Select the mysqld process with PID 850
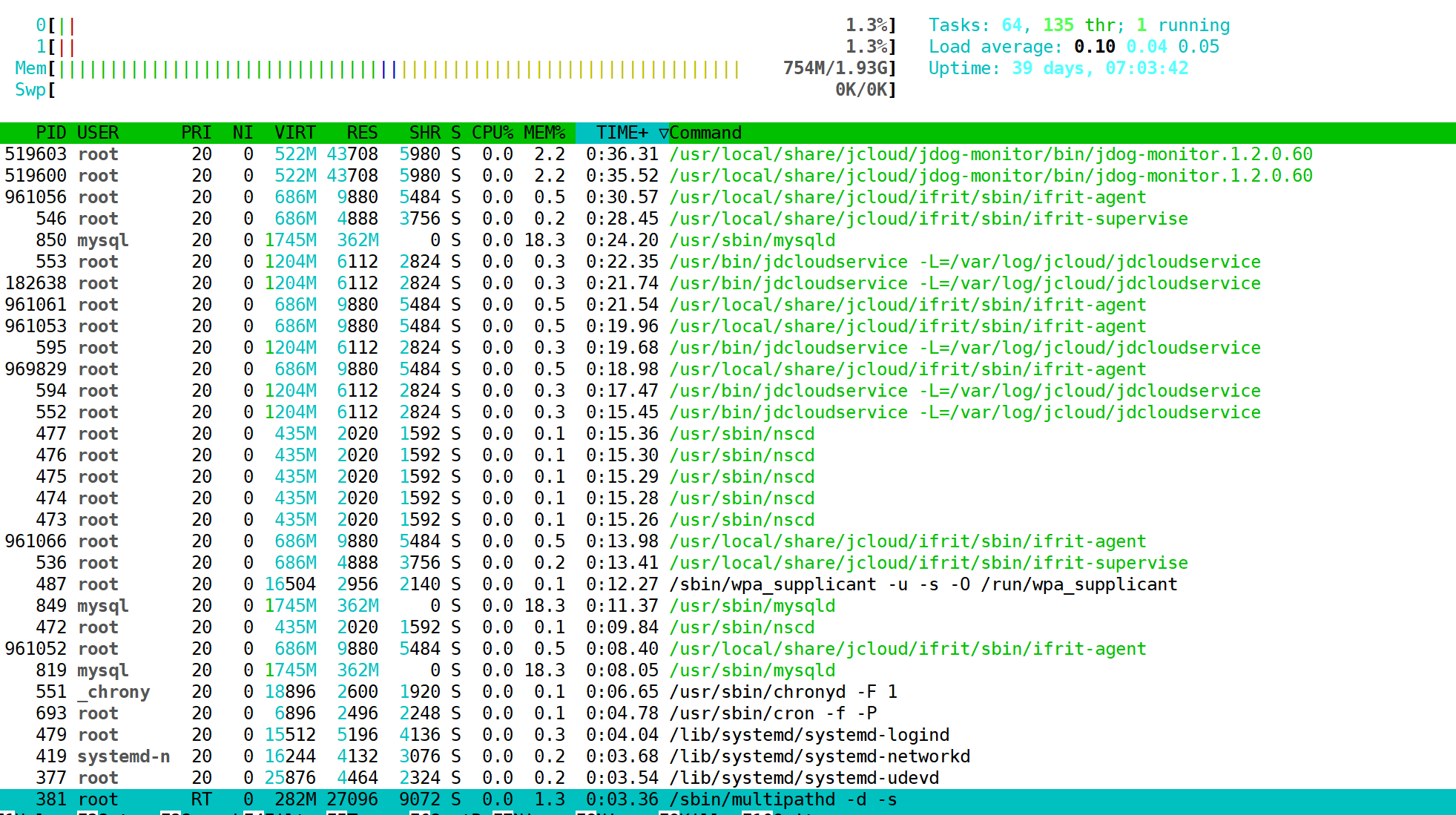Image resolution: width=1456 pixels, height=815 pixels. (751, 241)
